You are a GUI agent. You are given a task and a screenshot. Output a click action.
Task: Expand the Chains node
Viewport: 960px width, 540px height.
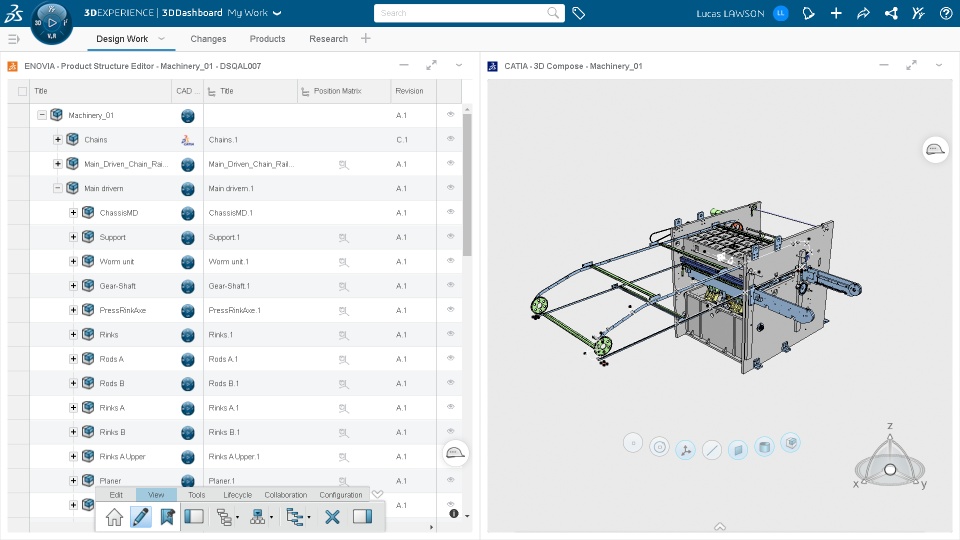click(58, 140)
